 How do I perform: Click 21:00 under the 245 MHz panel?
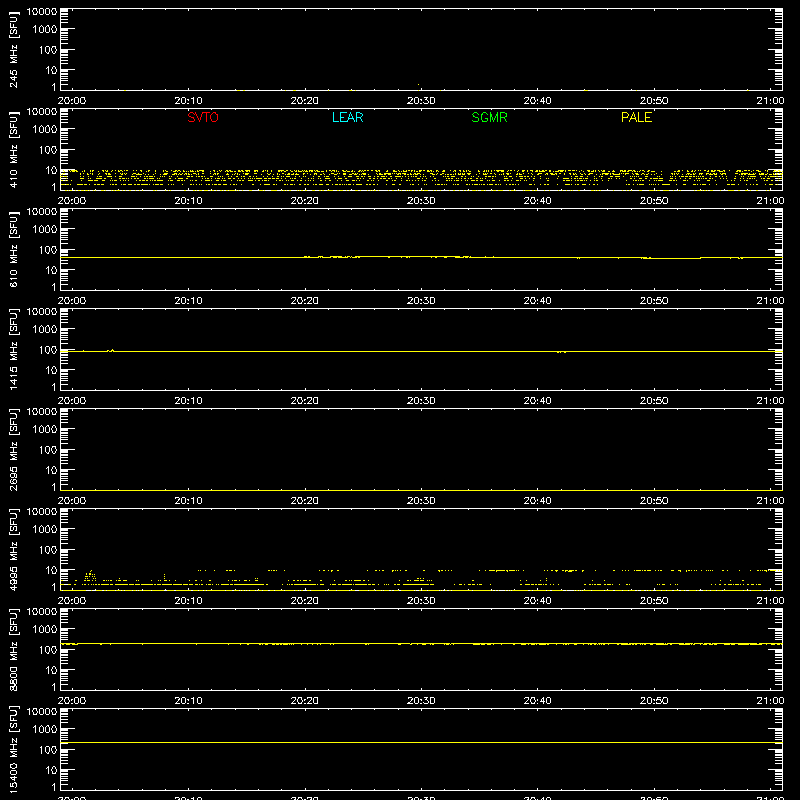point(770,101)
